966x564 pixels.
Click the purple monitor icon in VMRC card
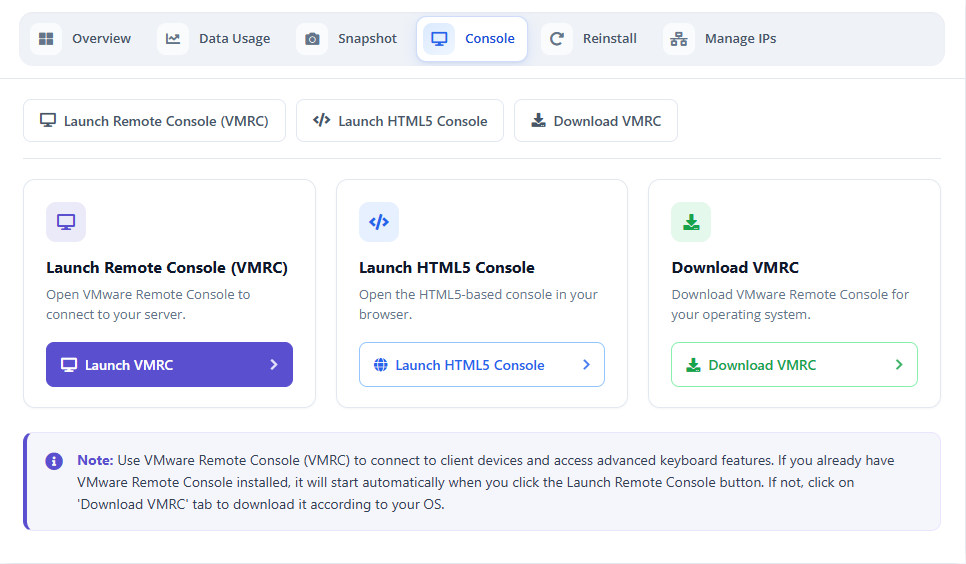[x=66, y=222]
